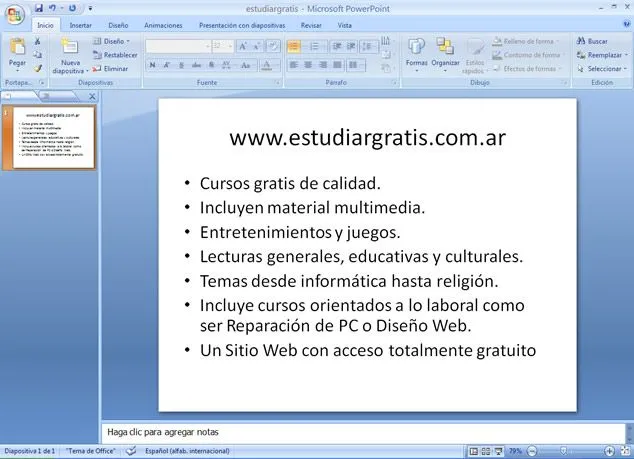
Task: Open Efectos de formas dropdown
Action: click(527, 69)
